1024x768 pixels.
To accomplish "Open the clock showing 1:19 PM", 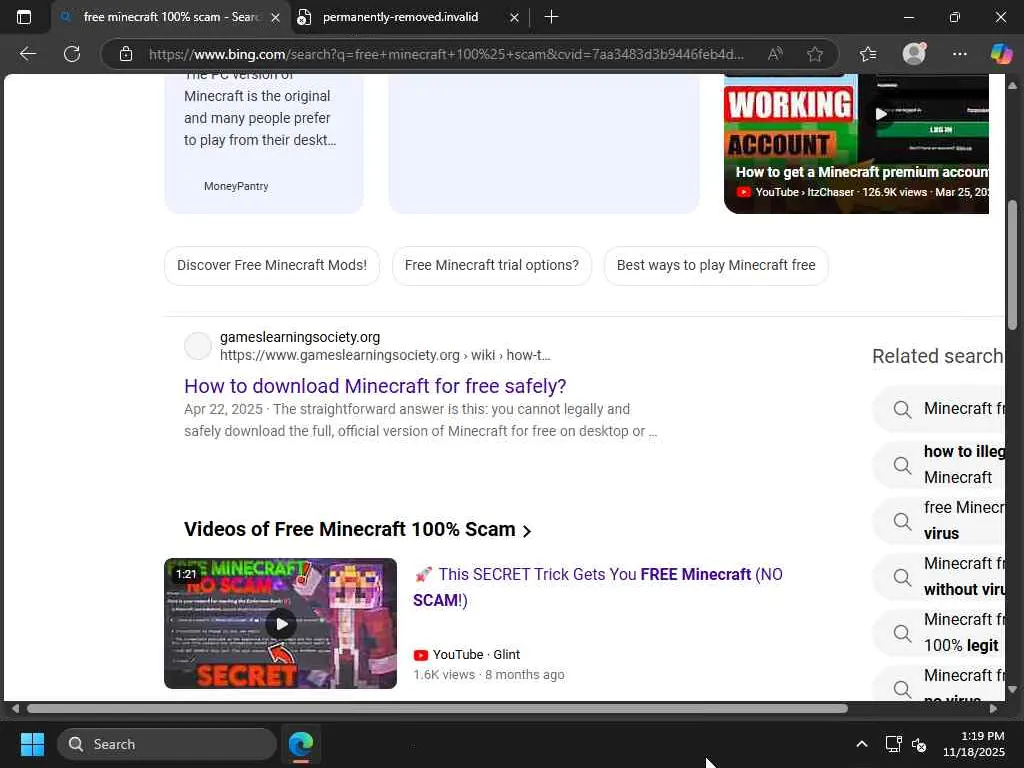I will pyautogui.click(x=973, y=744).
